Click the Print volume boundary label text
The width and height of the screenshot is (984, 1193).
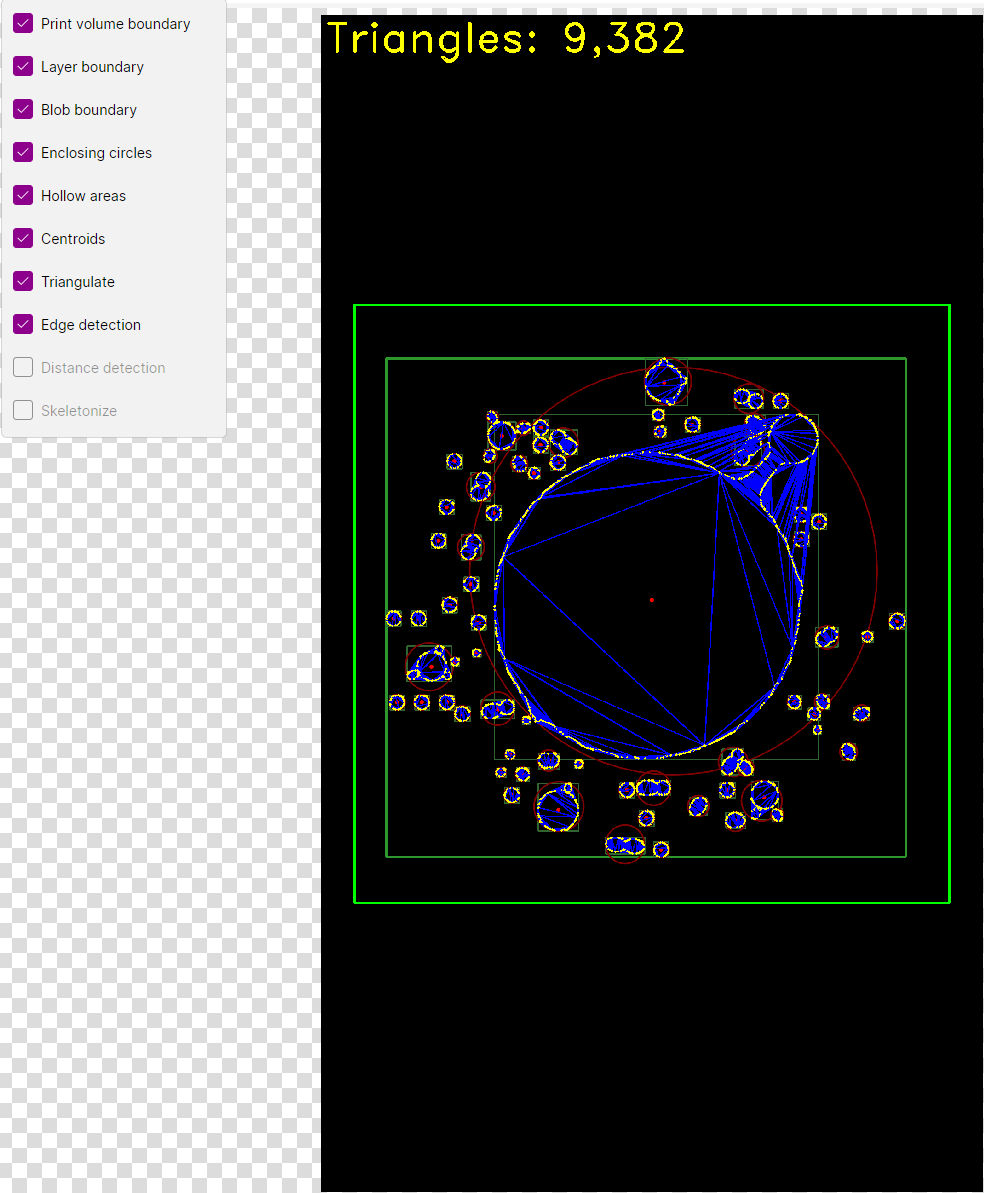pos(115,23)
